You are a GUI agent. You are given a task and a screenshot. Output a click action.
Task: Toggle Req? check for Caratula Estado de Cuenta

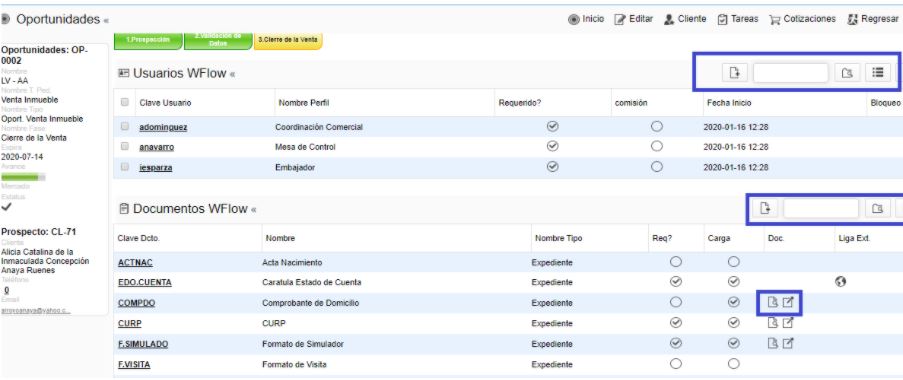[676, 282]
